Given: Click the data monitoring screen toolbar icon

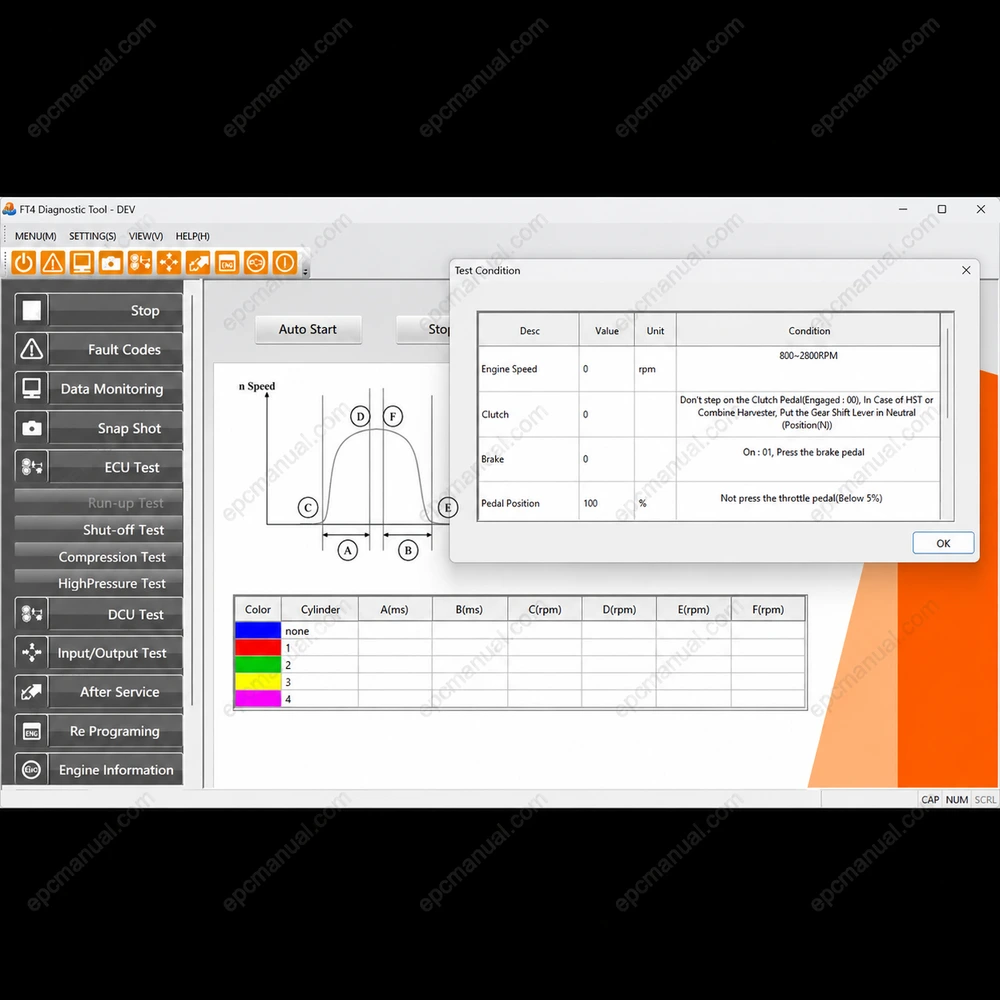Looking at the screenshot, I should (x=82, y=262).
